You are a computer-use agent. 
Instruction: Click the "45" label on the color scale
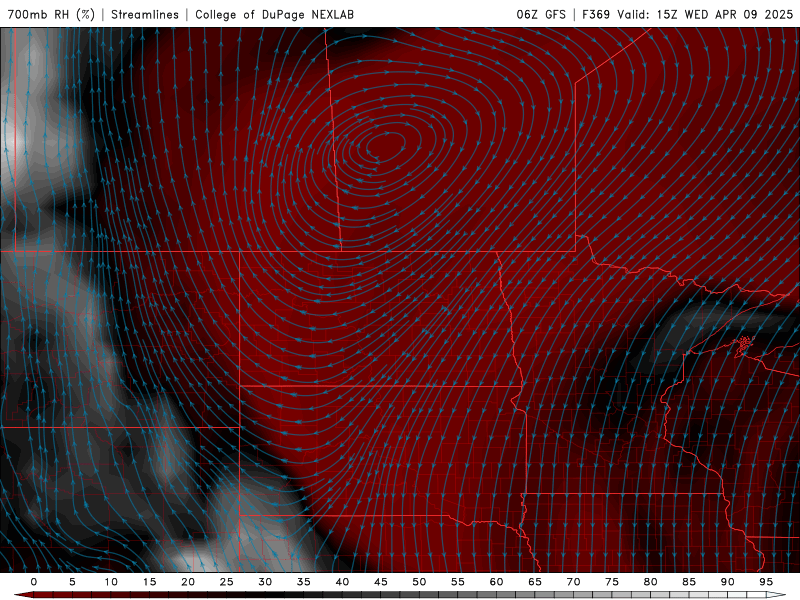pos(381,582)
